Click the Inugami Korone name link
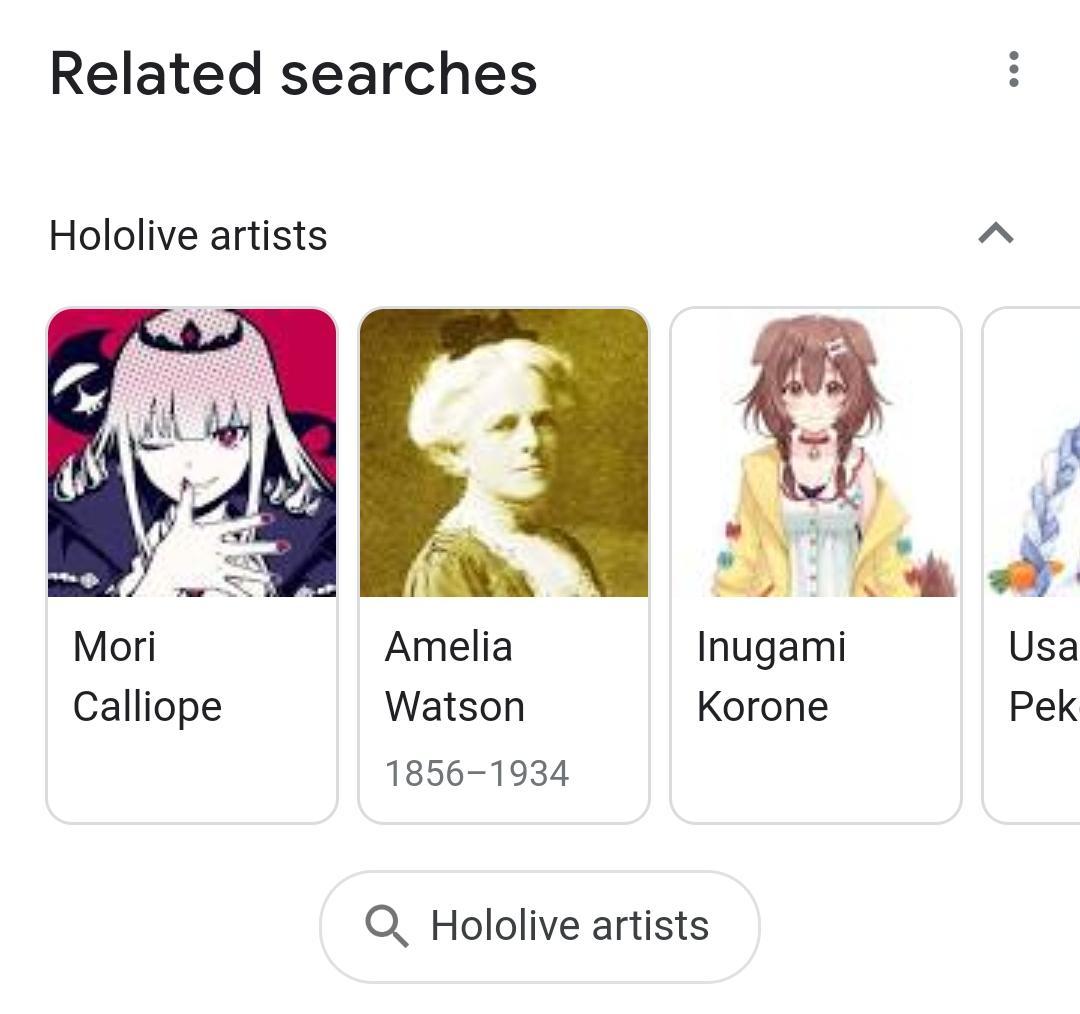This screenshot has width=1080, height=1014. [772, 676]
